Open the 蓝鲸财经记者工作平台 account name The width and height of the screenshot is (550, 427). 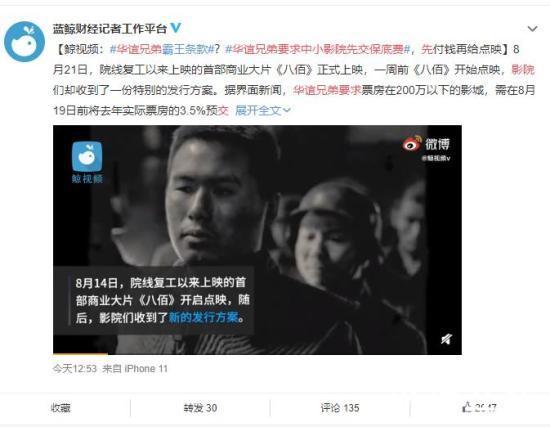[x=110, y=28]
